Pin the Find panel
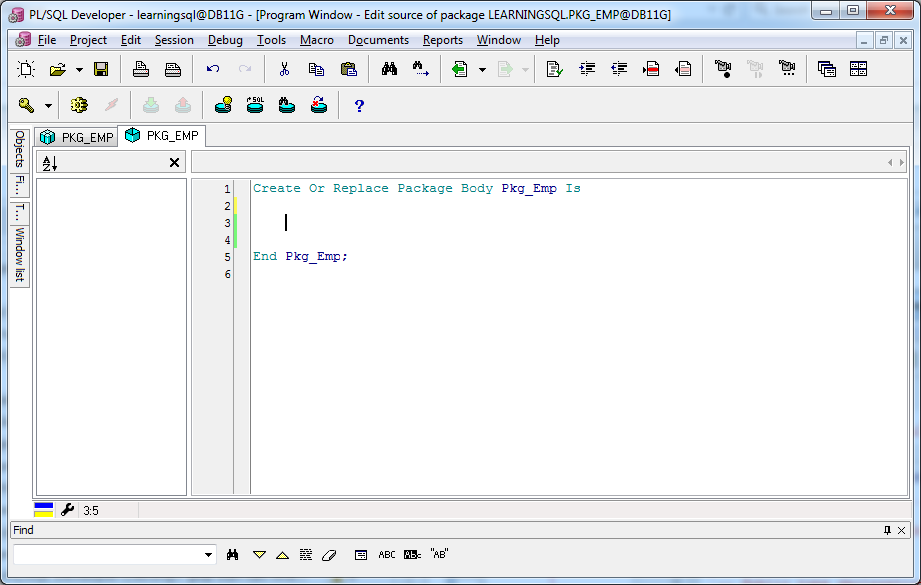 click(x=888, y=530)
